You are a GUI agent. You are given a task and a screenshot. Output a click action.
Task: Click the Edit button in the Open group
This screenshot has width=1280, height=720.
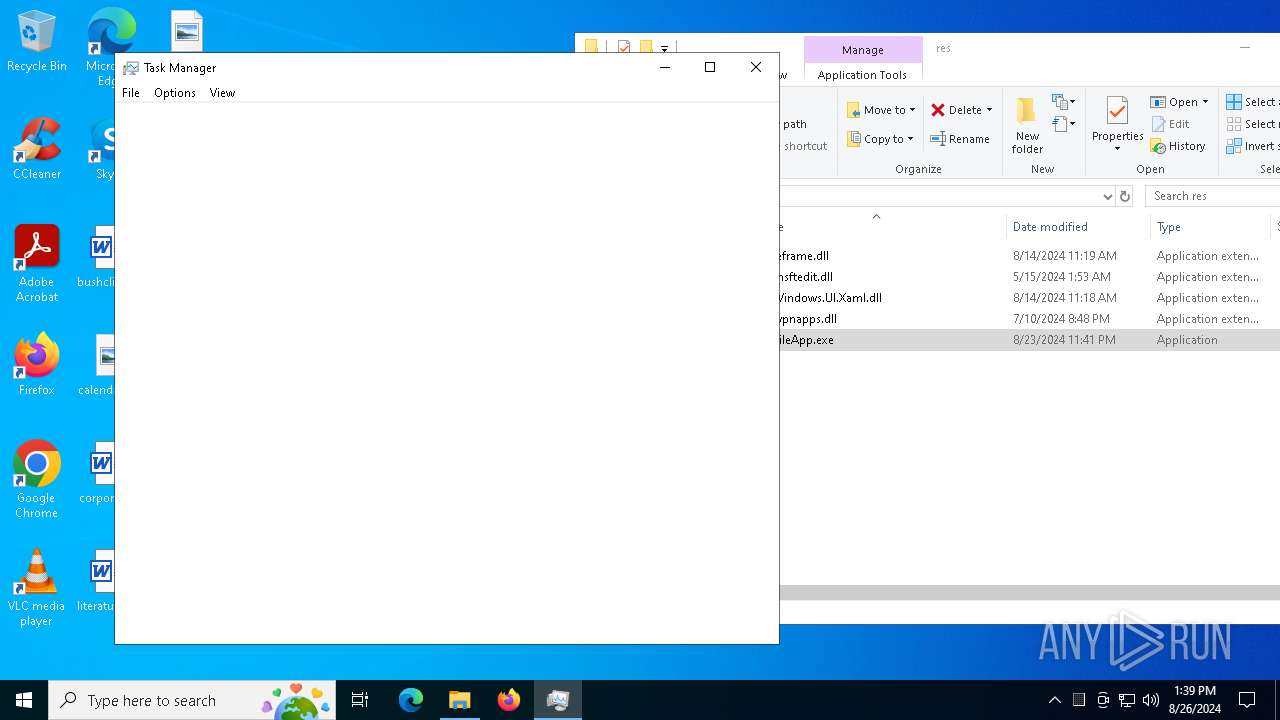[1170, 124]
